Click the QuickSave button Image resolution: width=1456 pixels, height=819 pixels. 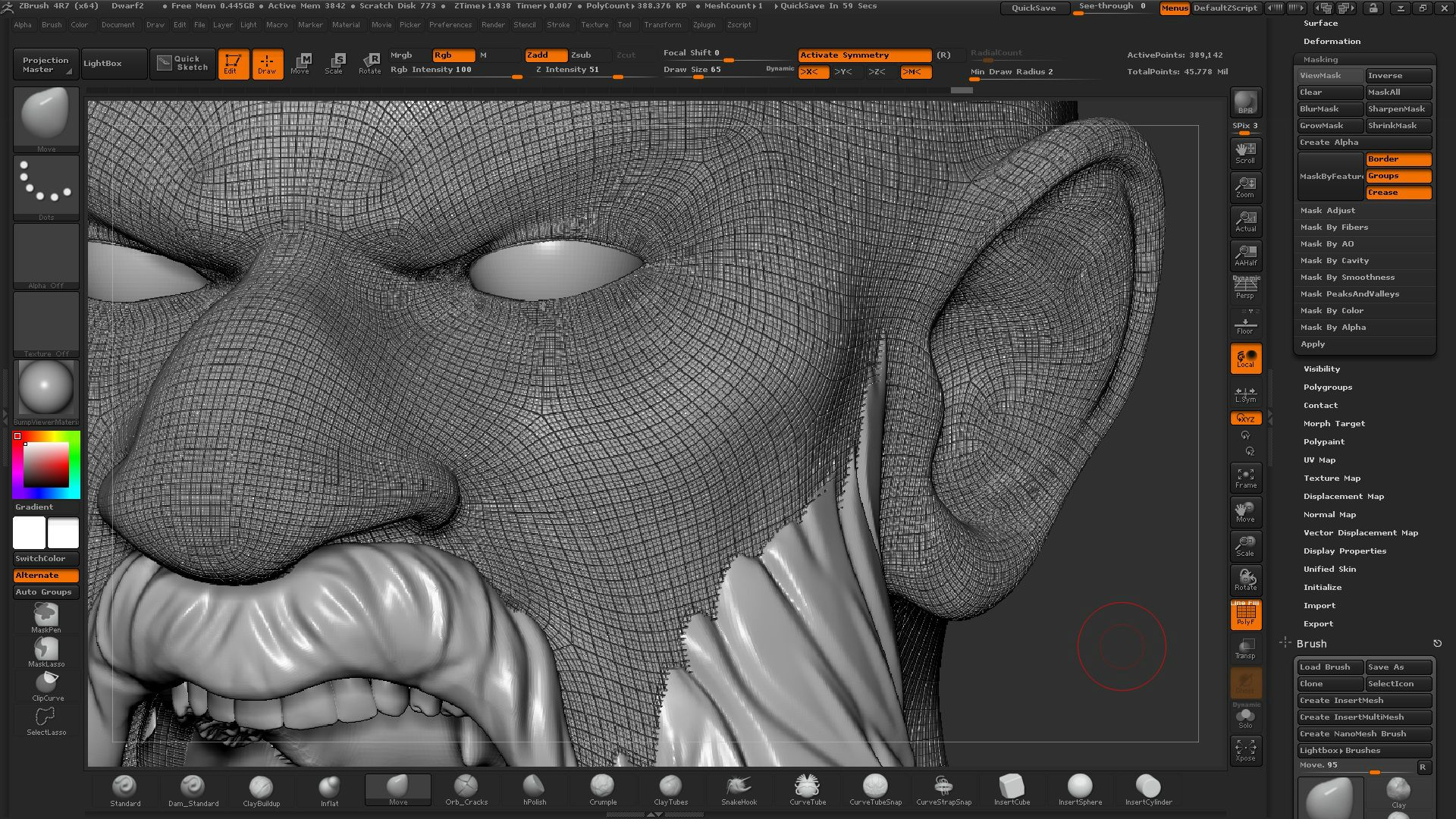click(x=1034, y=8)
